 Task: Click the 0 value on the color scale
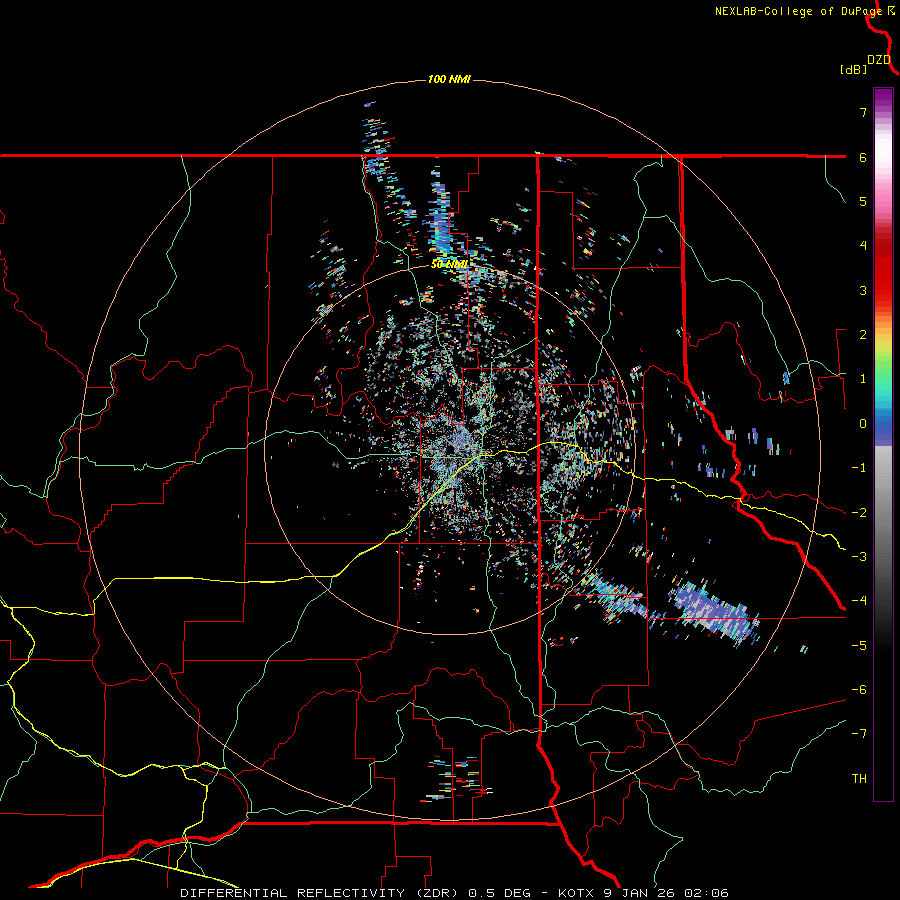pyautogui.click(x=863, y=424)
